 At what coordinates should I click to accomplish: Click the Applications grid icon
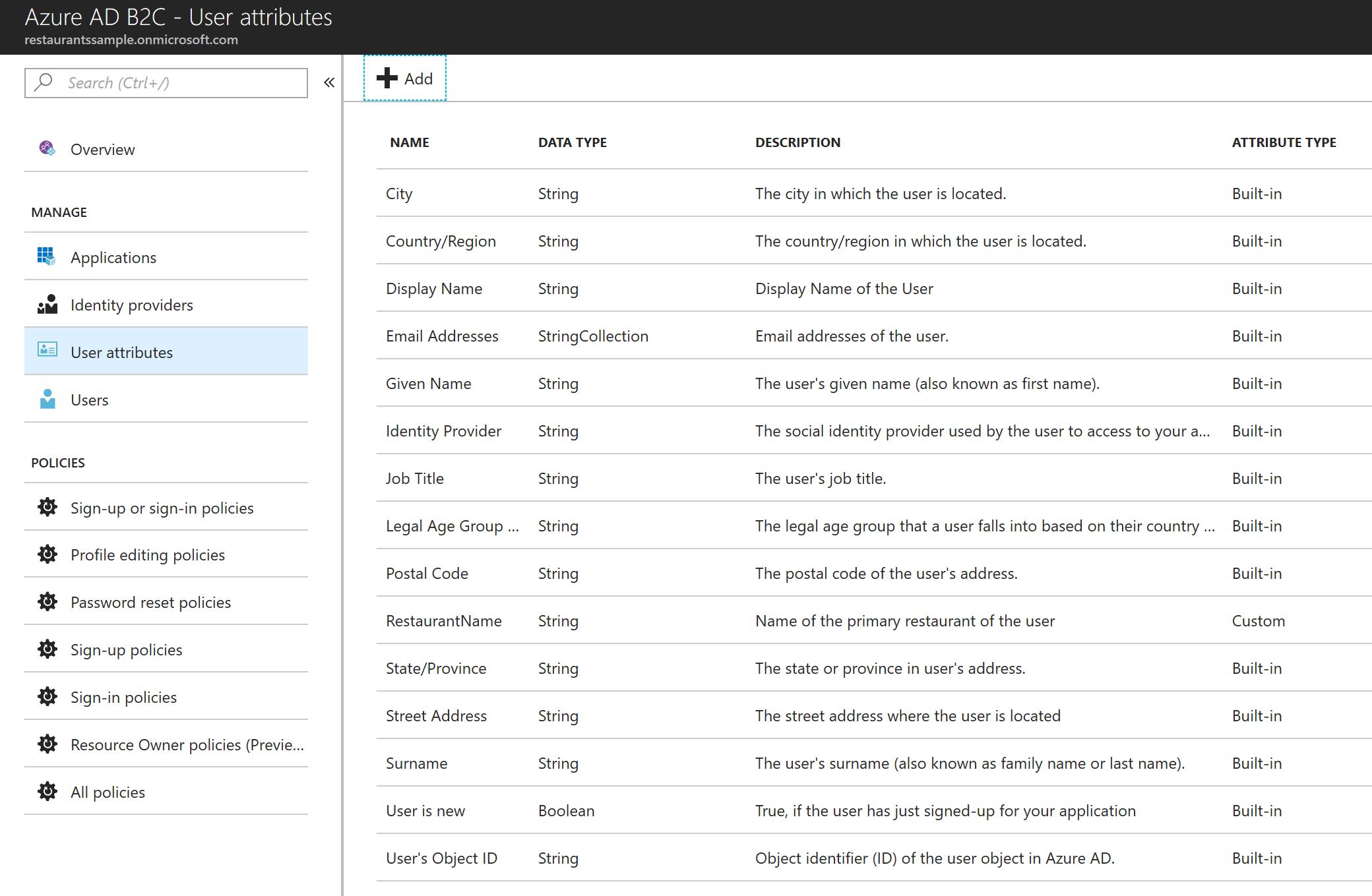[46, 256]
